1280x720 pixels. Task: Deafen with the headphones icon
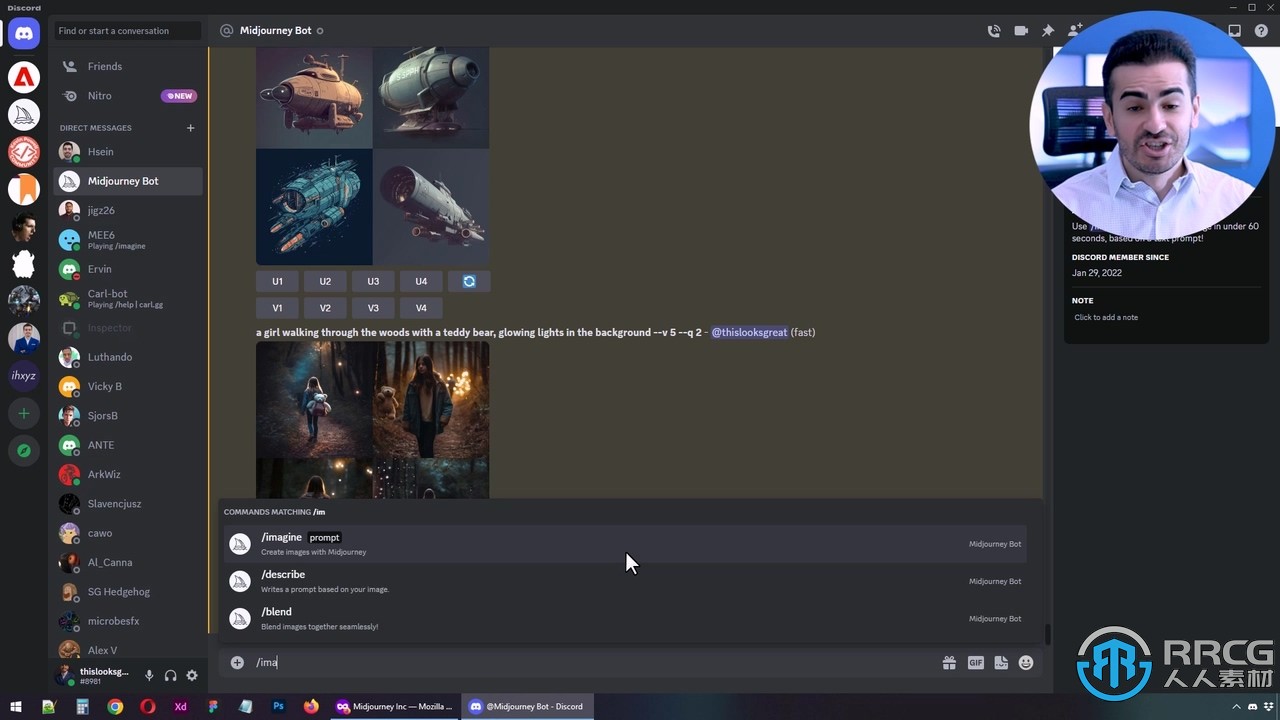tap(170, 676)
